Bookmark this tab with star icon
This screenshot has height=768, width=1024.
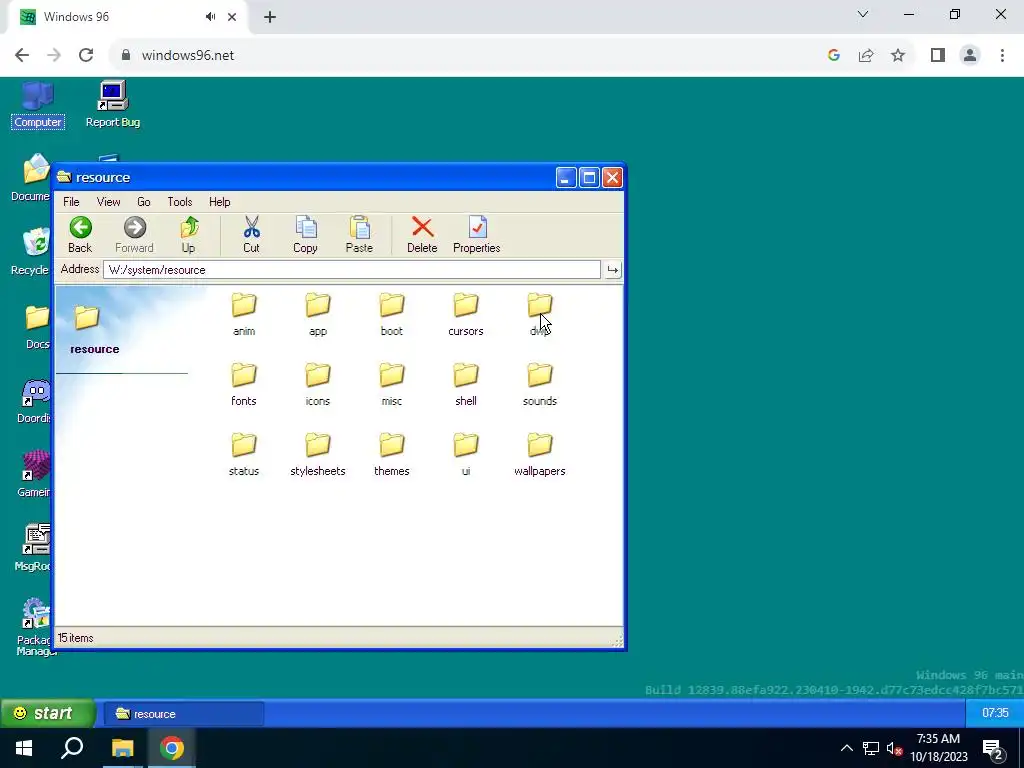pos(898,56)
